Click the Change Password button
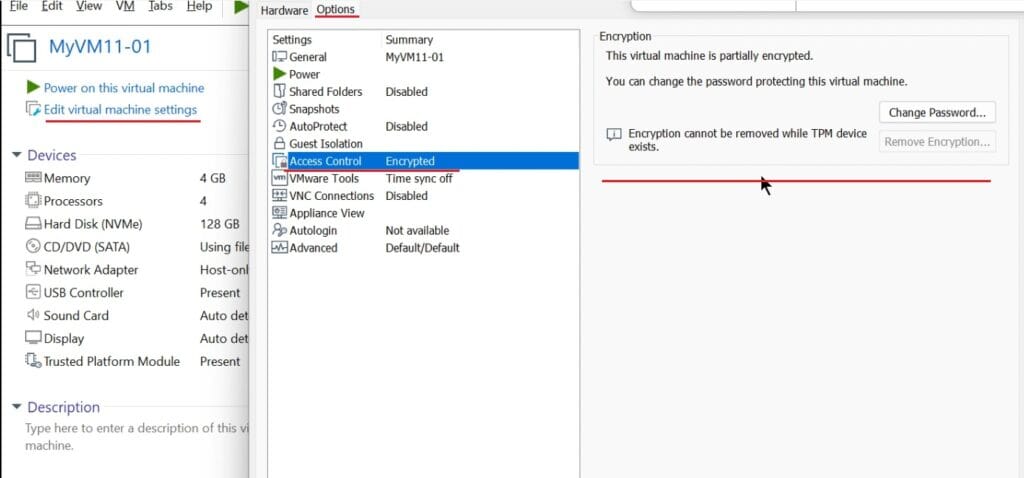 tap(937, 112)
